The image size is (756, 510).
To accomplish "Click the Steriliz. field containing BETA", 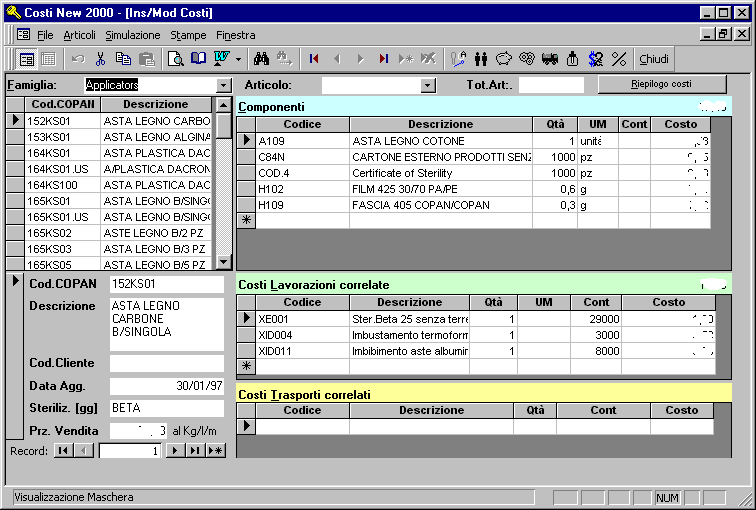I will (167, 408).
